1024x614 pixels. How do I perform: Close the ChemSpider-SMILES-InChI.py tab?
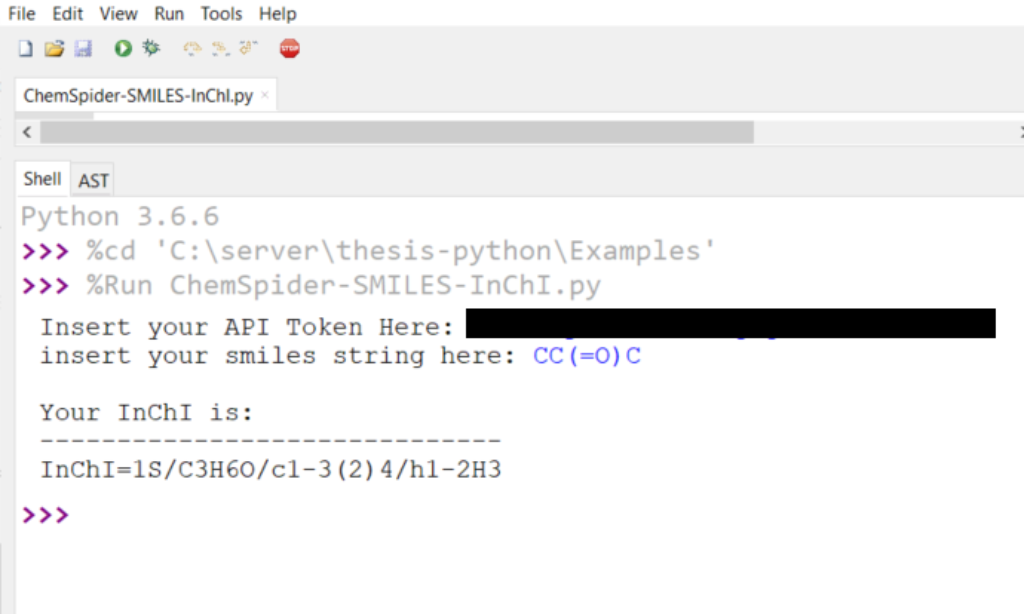point(265,97)
